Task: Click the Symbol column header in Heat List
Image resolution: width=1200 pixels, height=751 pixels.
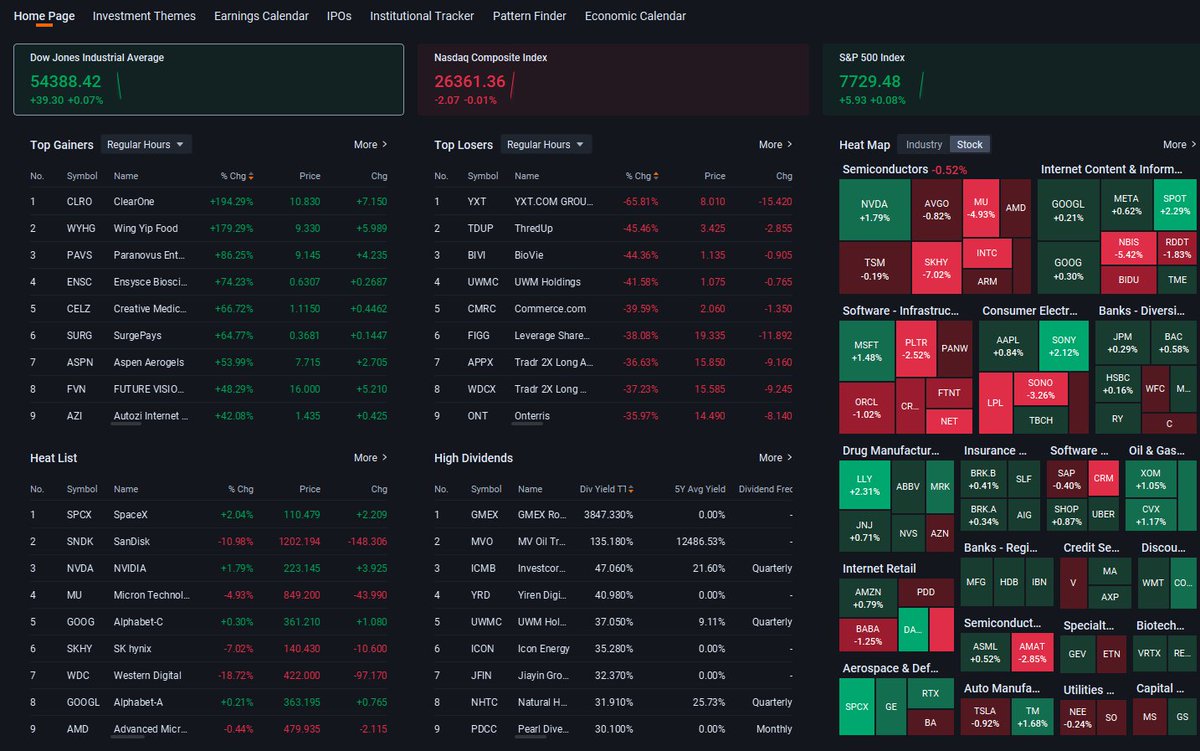Action: [82, 489]
